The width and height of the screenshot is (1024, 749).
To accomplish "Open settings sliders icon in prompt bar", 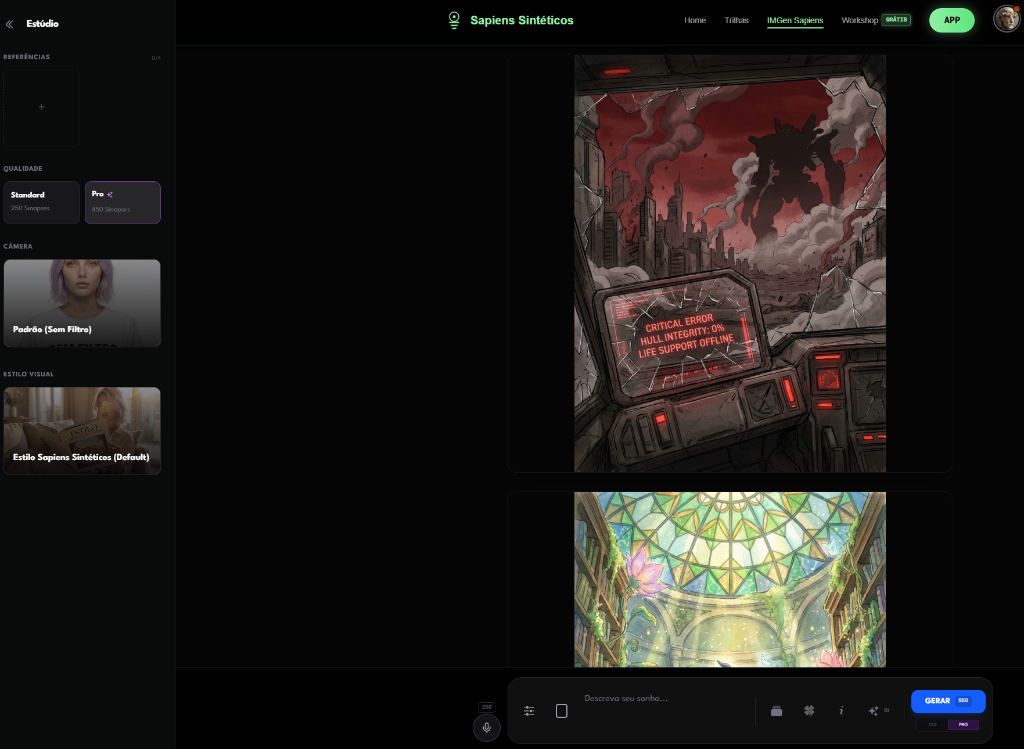I will tap(529, 711).
